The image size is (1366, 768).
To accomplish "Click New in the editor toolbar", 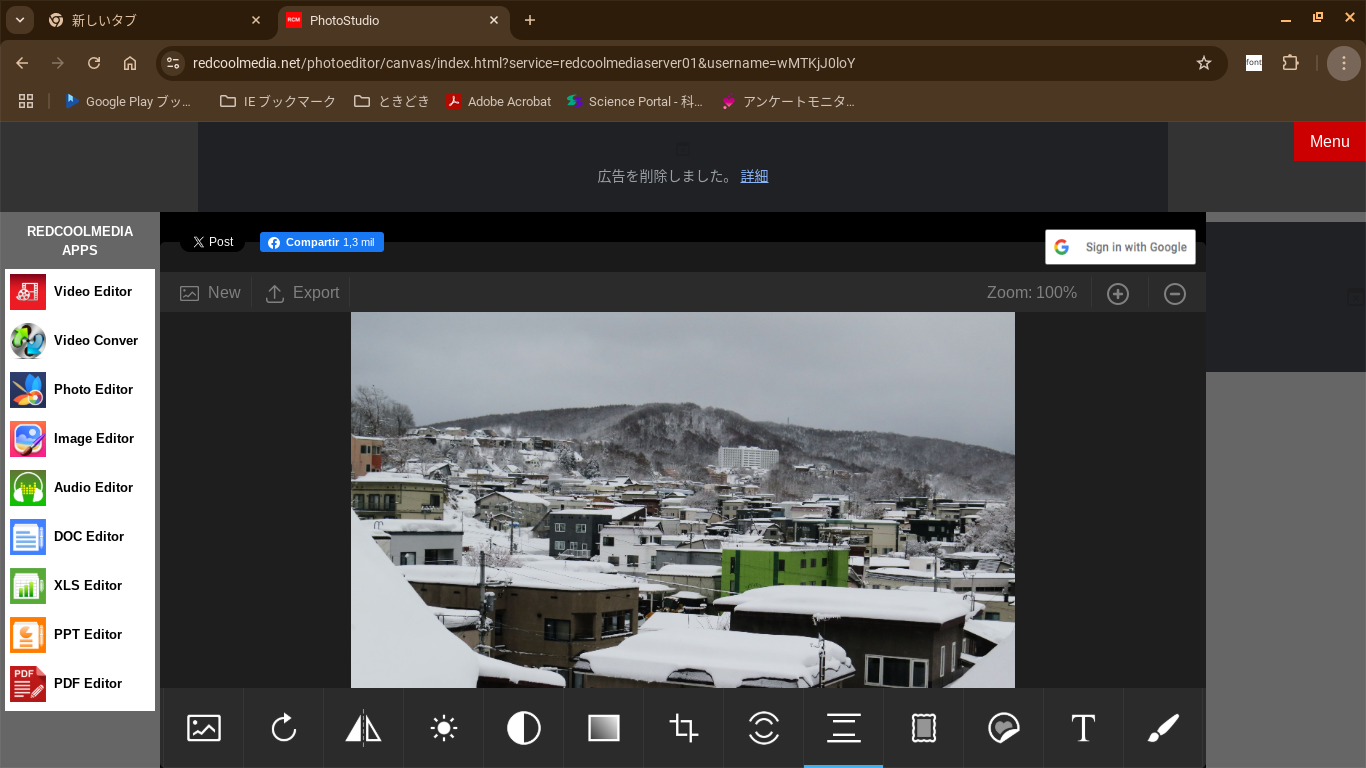I will (210, 293).
